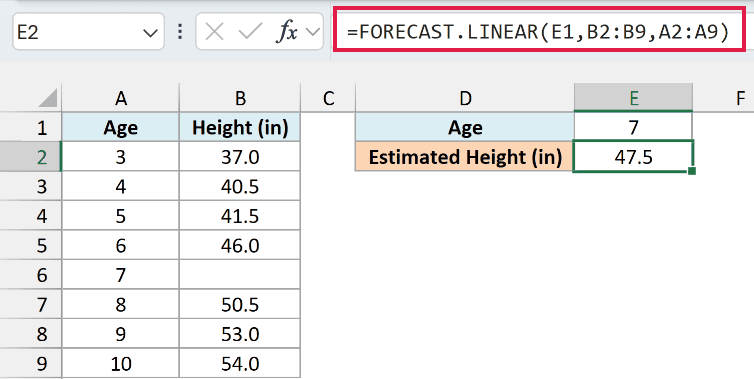Click the Height (in) header cell
The image size is (754, 379).
(x=240, y=127)
